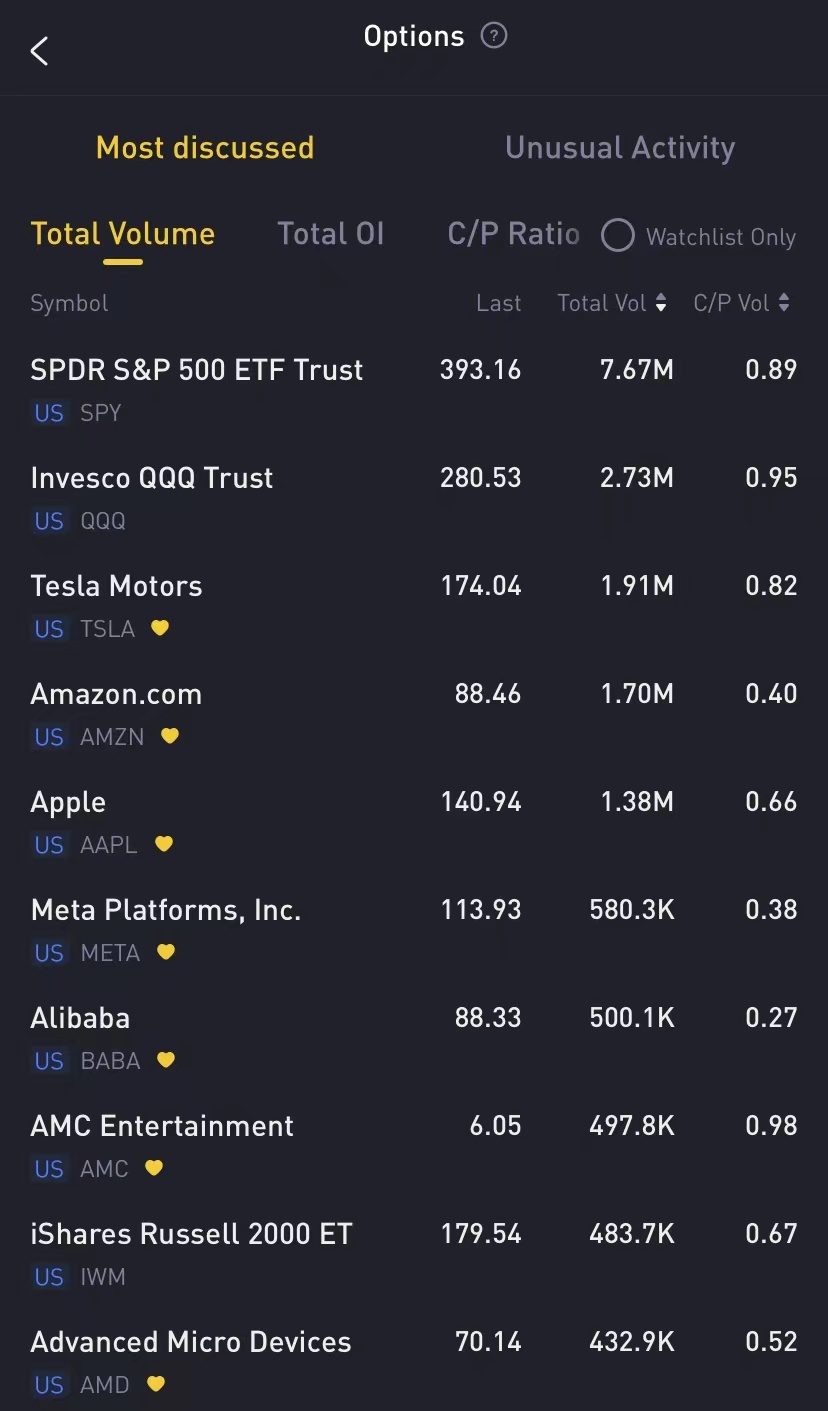Tap the heart icon beside META
The width and height of the screenshot is (828, 1411).
(166, 952)
